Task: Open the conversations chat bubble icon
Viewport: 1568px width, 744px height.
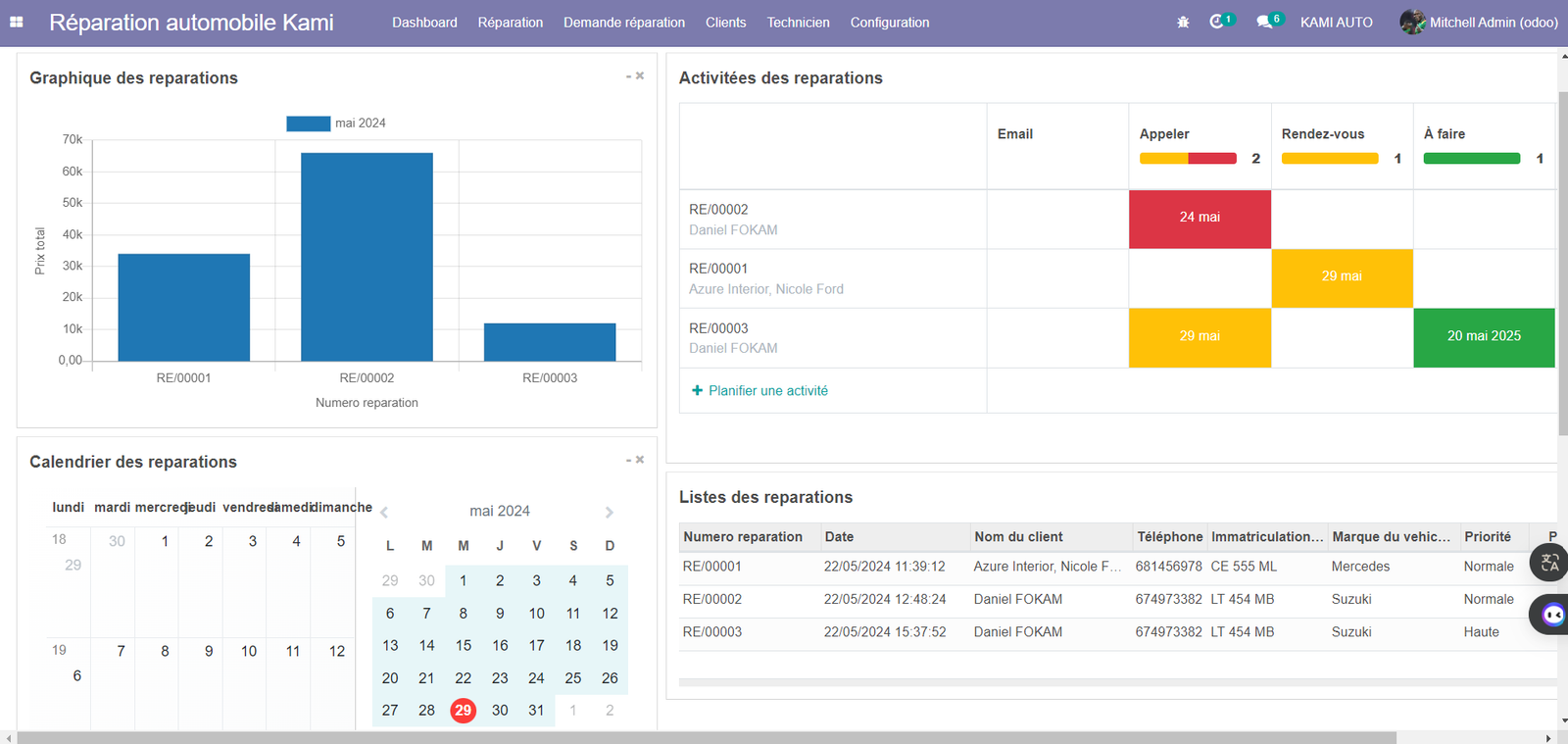Action: click(1264, 22)
